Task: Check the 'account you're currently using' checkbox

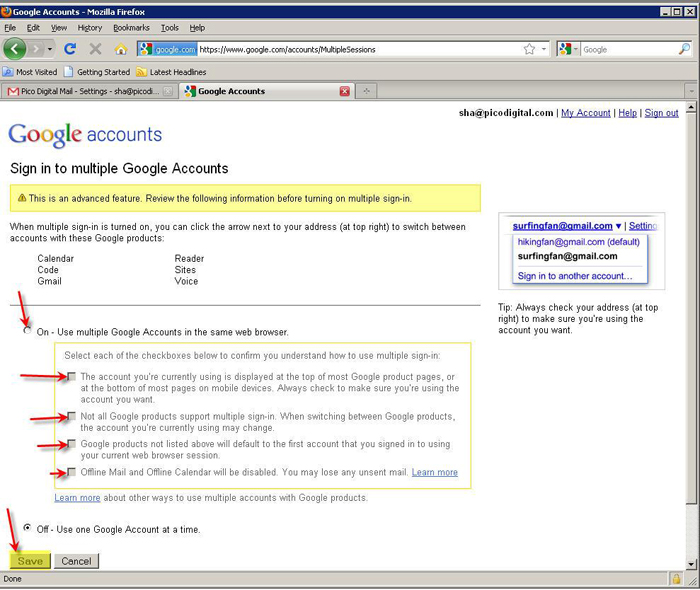Action: click(x=71, y=376)
